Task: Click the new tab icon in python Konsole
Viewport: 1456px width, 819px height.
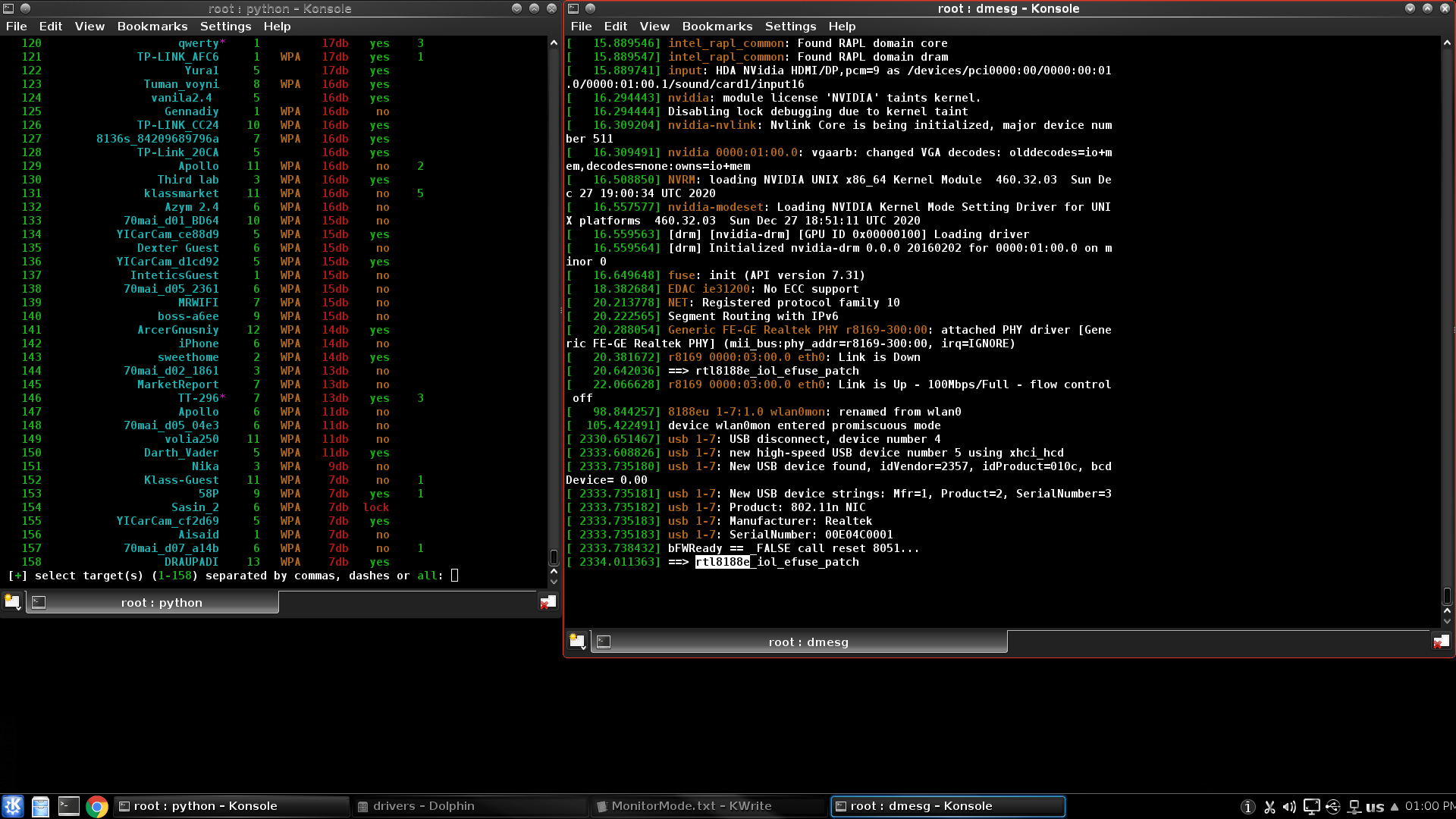Action: (x=12, y=602)
